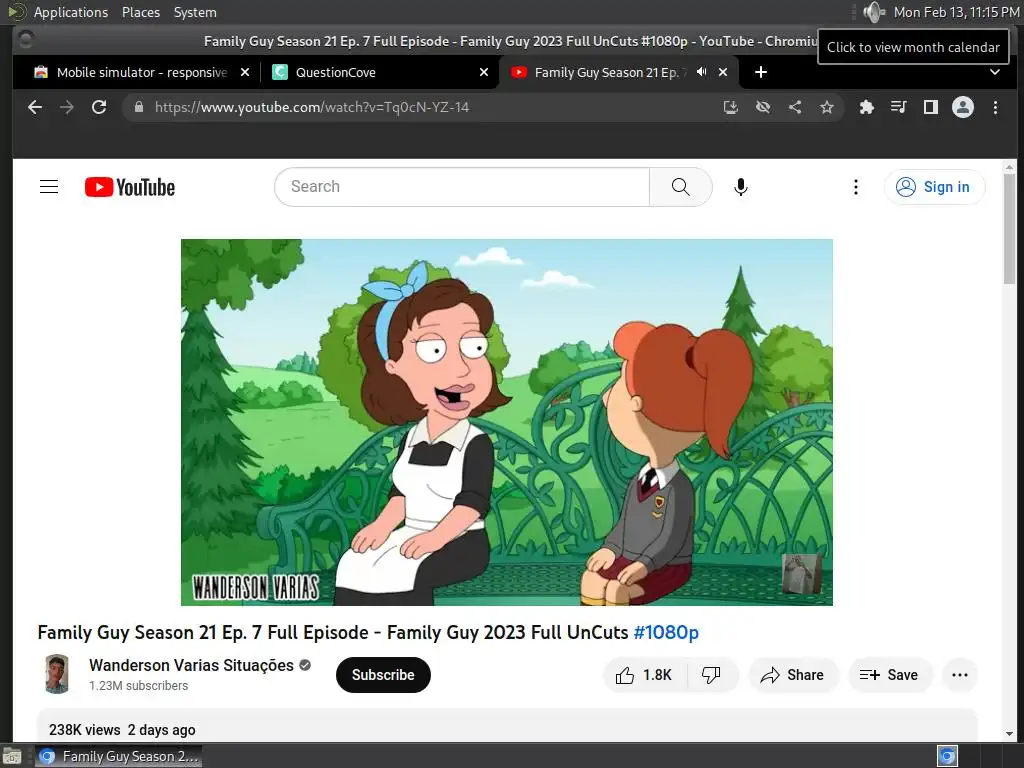
Task: Save the video to a playlist
Action: (889, 675)
